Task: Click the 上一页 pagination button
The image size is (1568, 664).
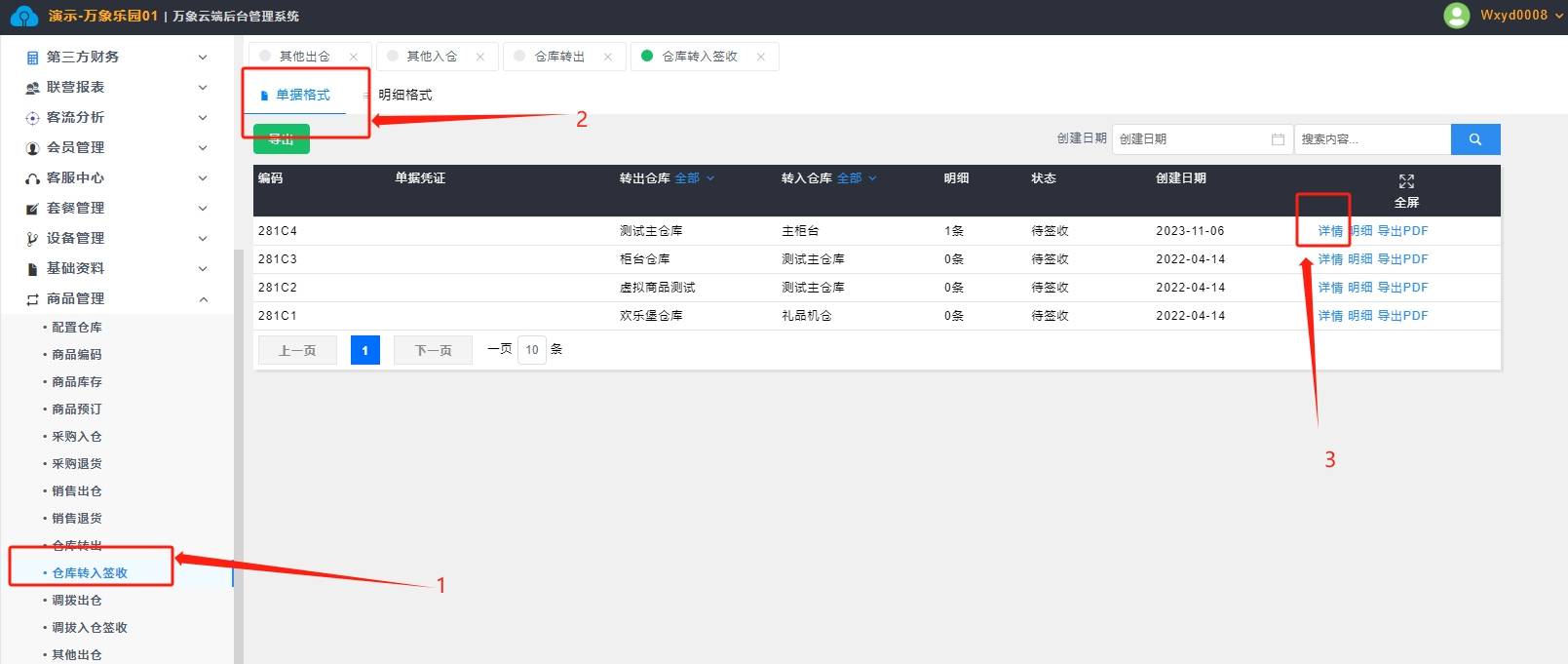Action: [x=297, y=350]
